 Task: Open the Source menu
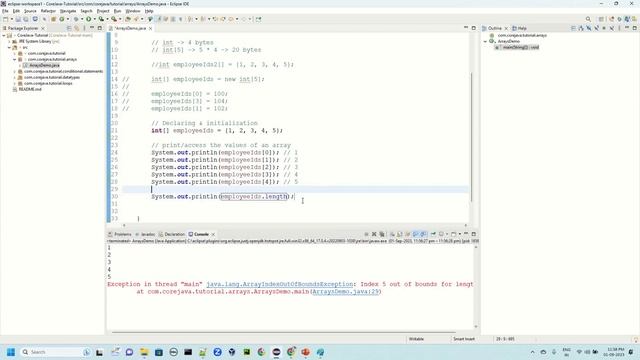(30, 11)
